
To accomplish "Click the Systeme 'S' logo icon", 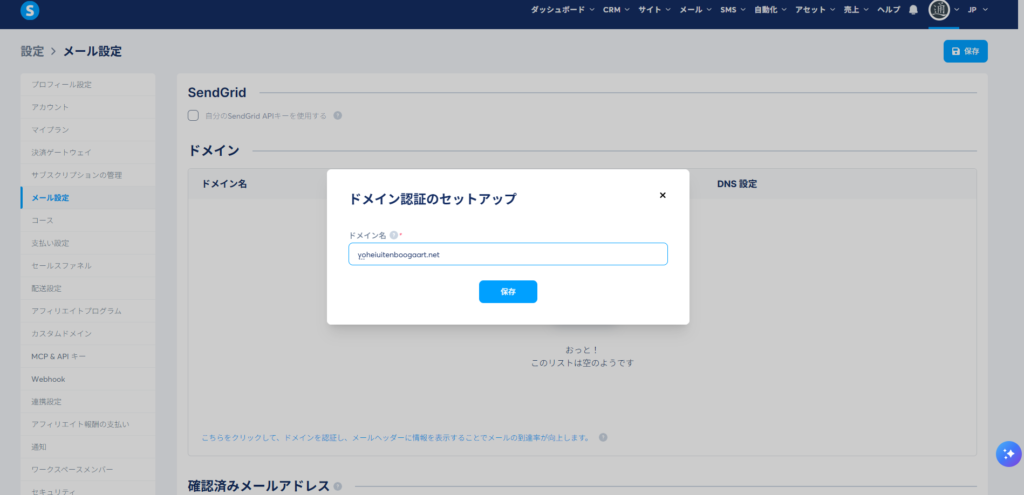I will pyautogui.click(x=29, y=10).
